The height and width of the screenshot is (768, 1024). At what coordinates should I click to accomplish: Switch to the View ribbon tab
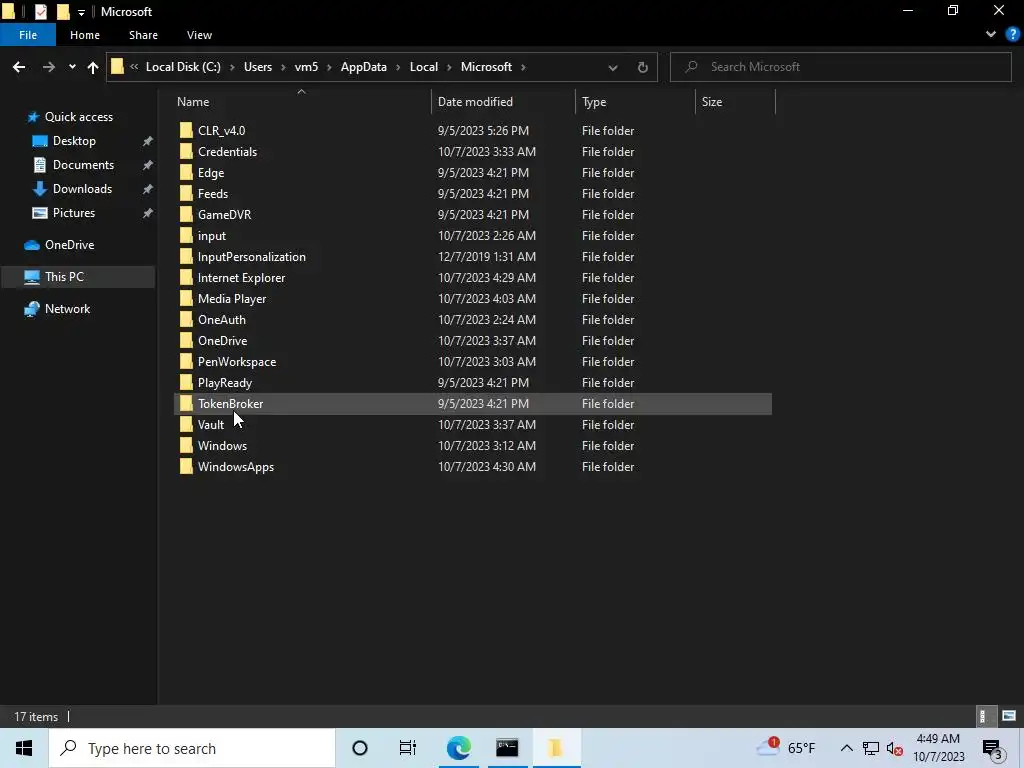pos(199,35)
